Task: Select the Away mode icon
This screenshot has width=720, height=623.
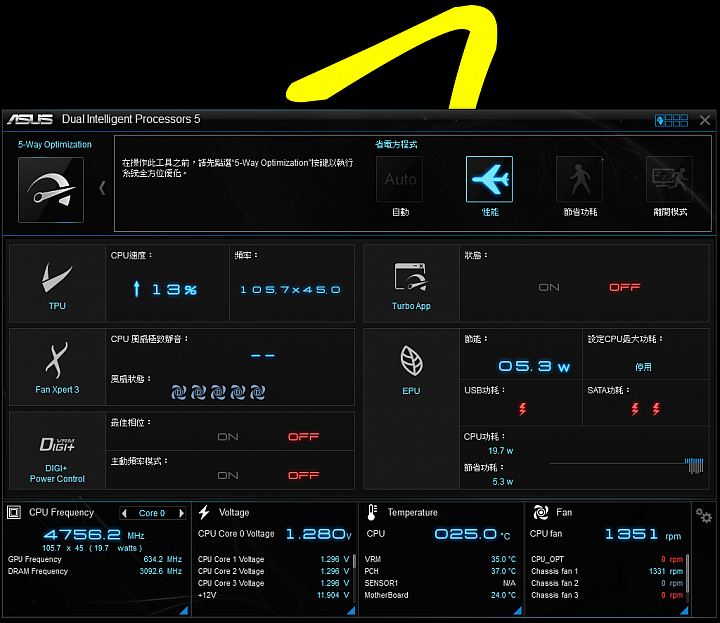Action: pyautogui.click(x=669, y=179)
